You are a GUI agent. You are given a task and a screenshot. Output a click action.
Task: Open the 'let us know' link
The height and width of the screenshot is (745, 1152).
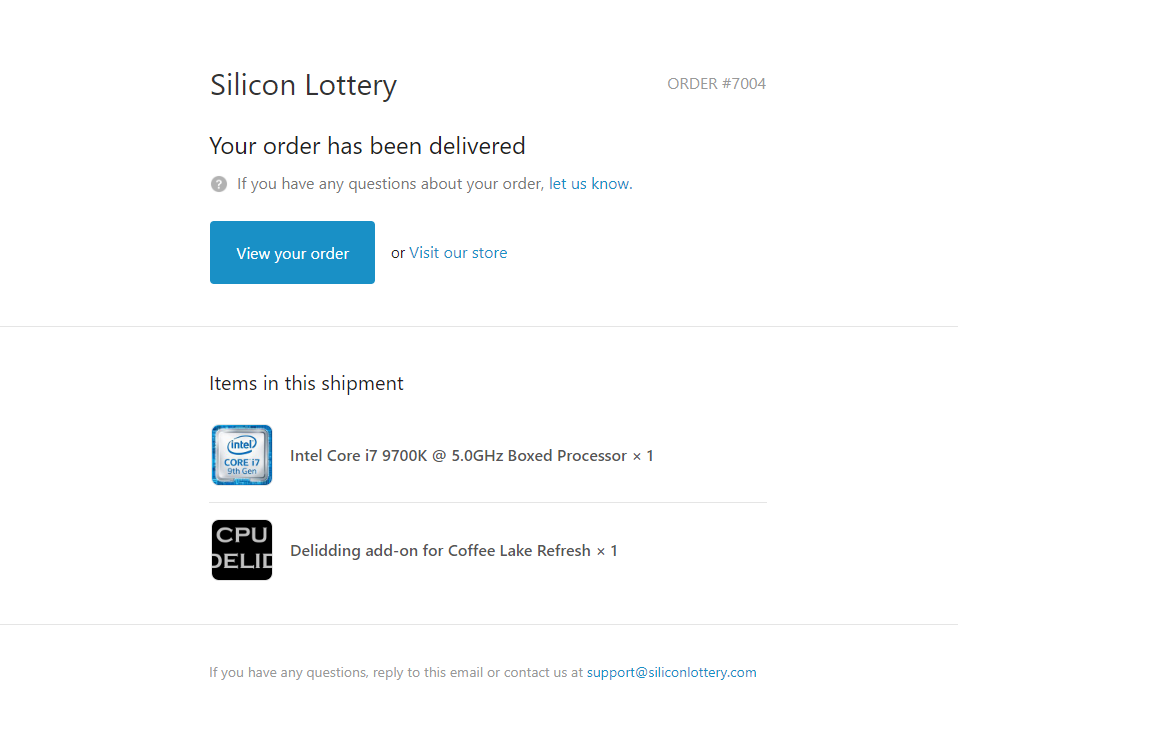pyautogui.click(x=588, y=184)
